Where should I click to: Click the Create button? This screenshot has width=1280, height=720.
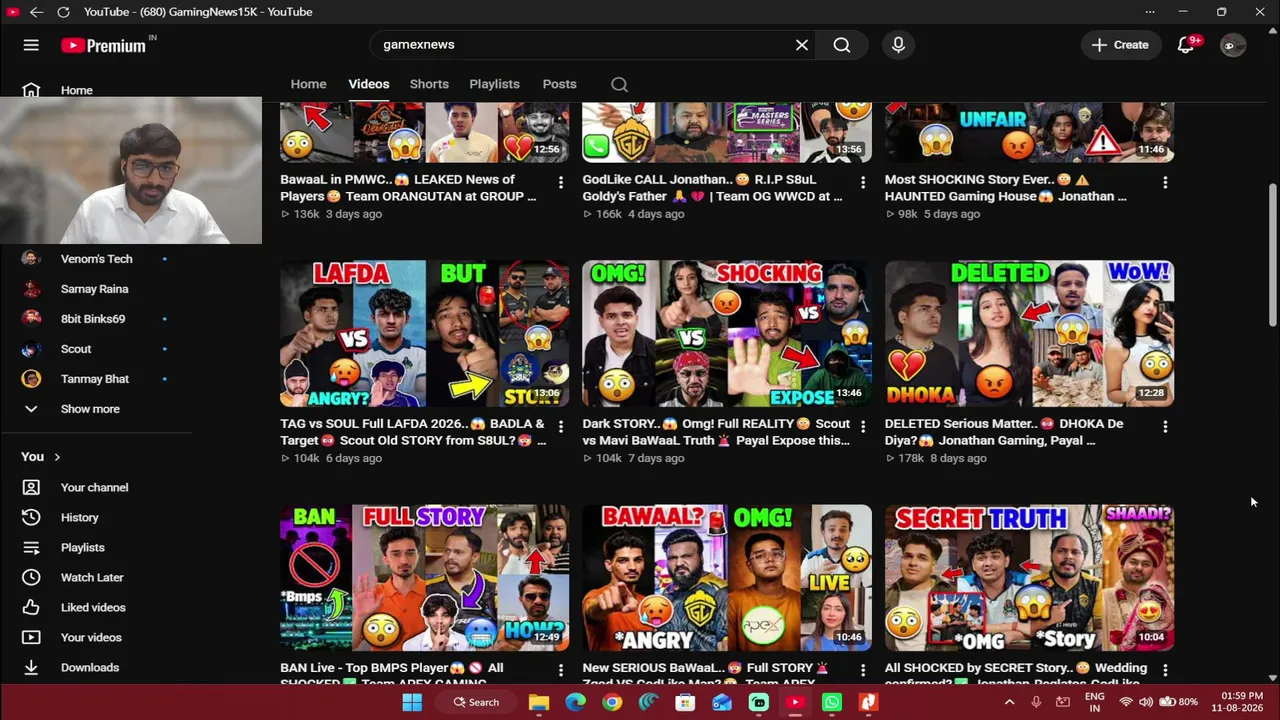[x=1120, y=45]
